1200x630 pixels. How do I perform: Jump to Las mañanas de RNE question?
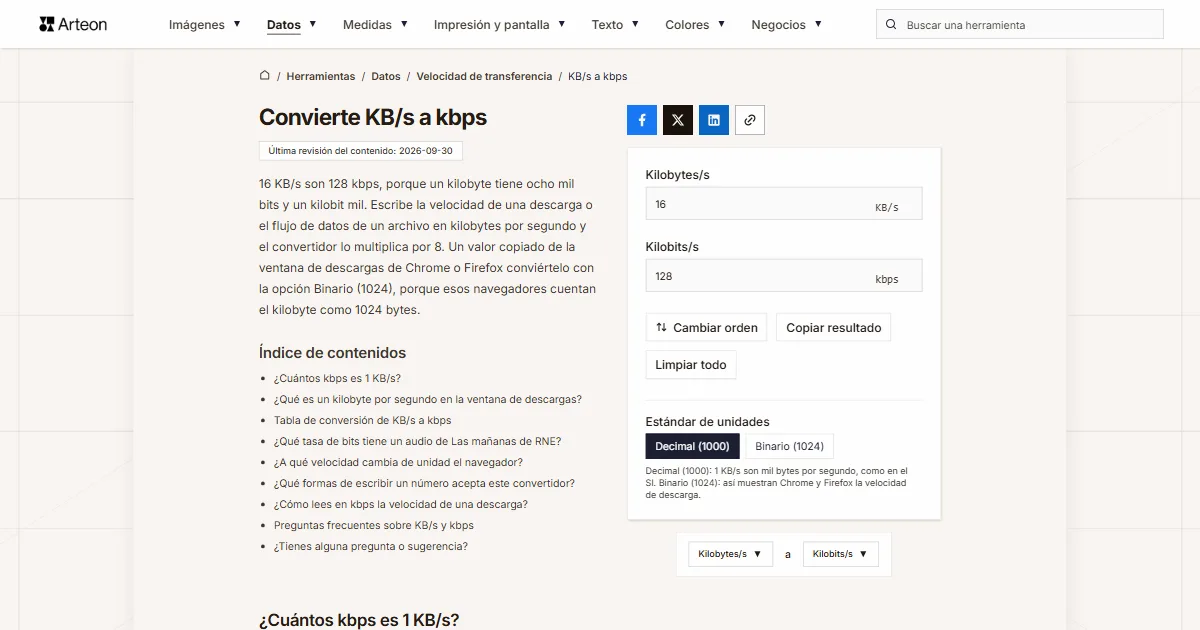point(417,441)
